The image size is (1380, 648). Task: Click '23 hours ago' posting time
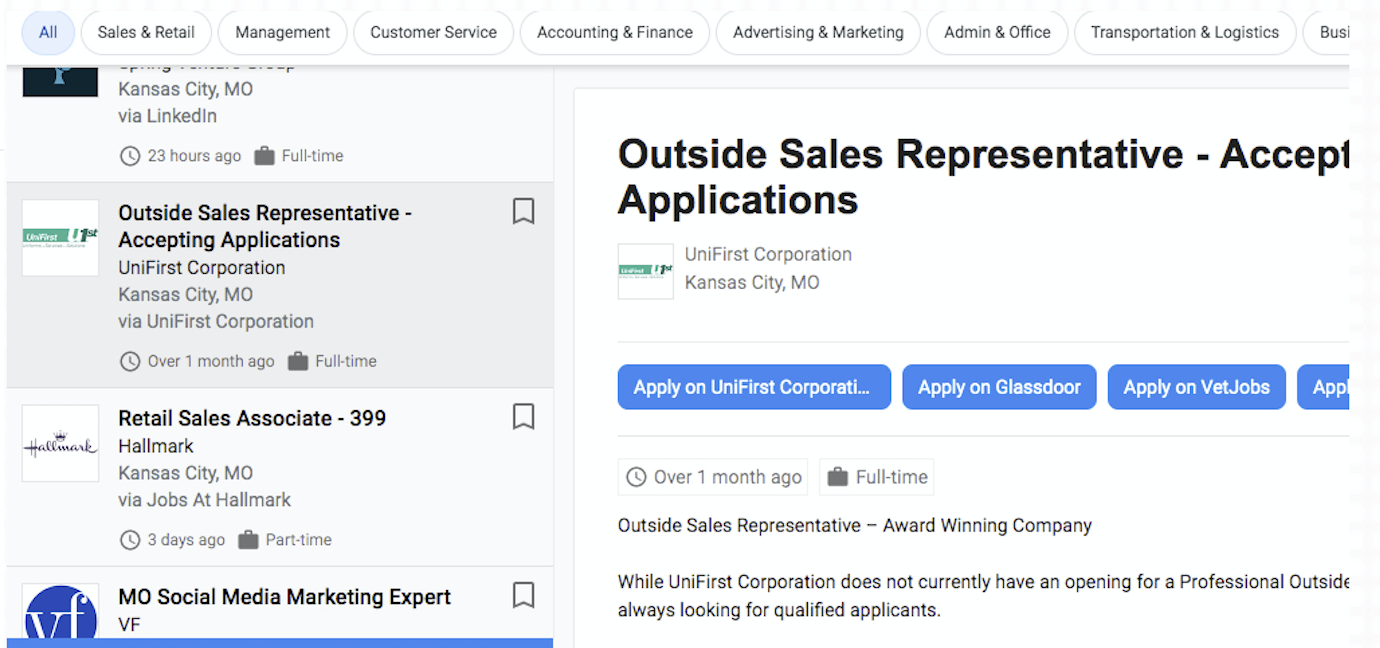pyautogui.click(x=194, y=156)
